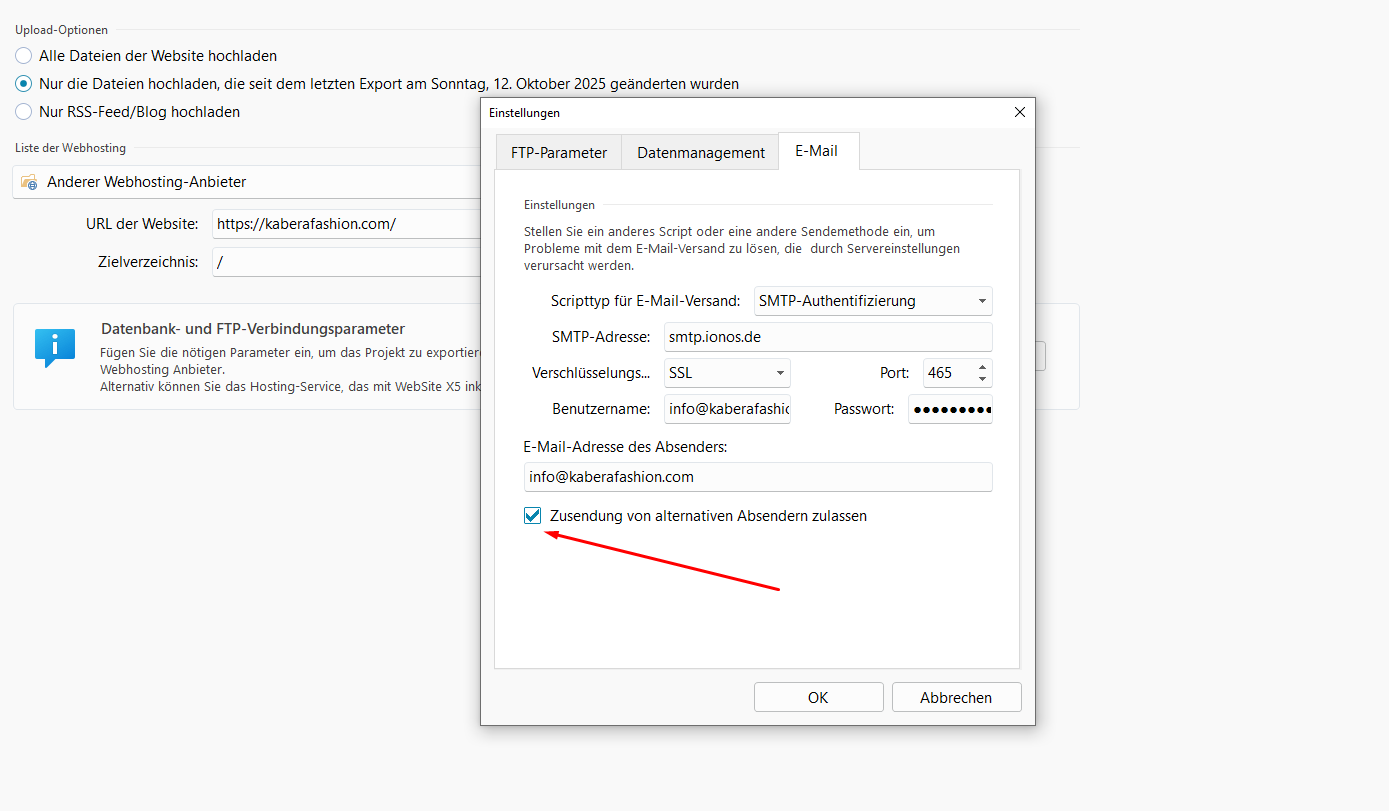Click the E-Mail-Adresse des Absenders field
Screen dimensions: 1389x811
coord(757,477)
